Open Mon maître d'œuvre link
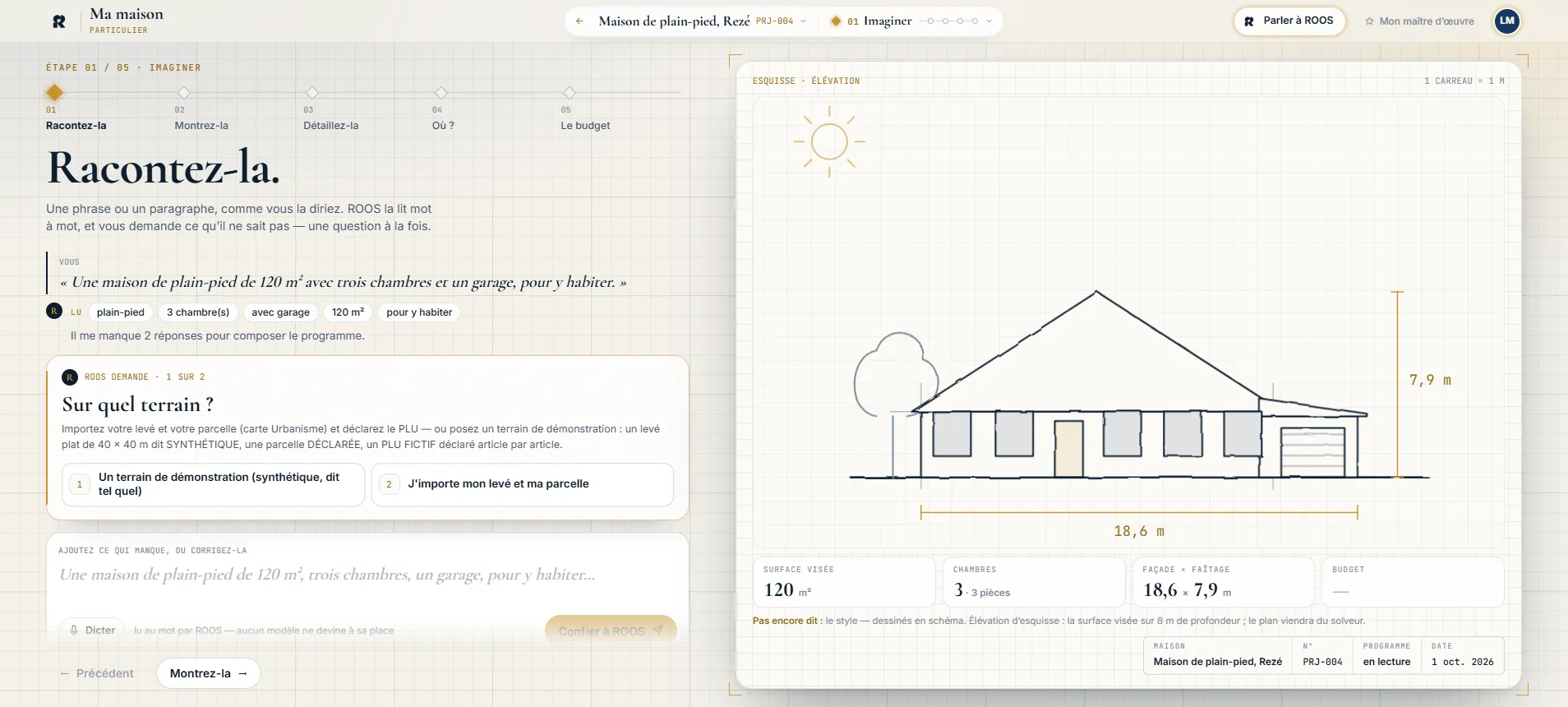The image size is (1568, 707). coord(1419,21)
